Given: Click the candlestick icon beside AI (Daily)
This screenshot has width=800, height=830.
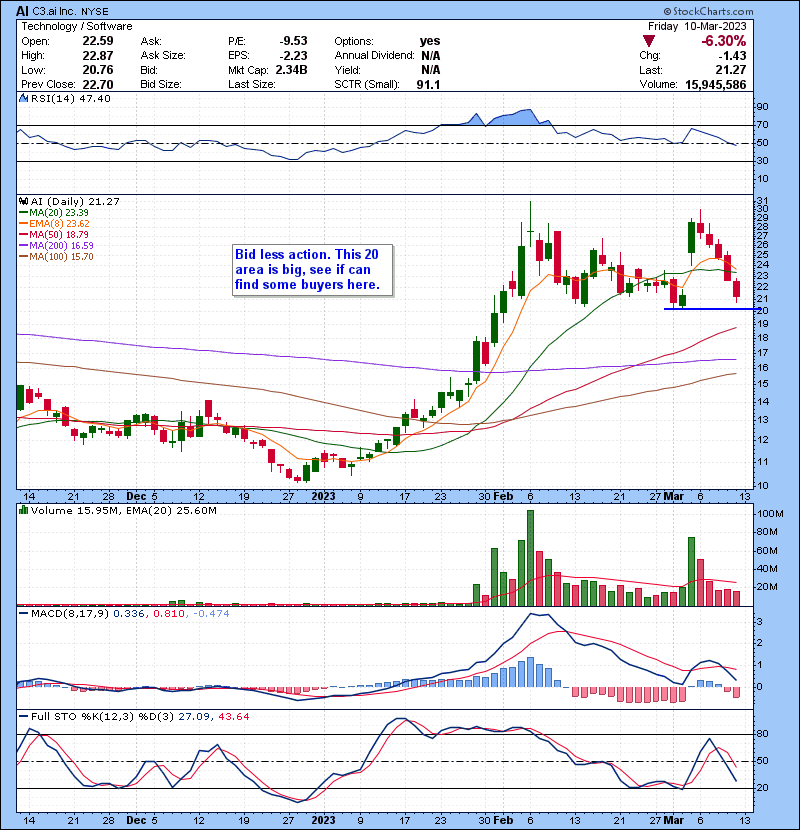Looking at the screenshot, I should 23,201.
